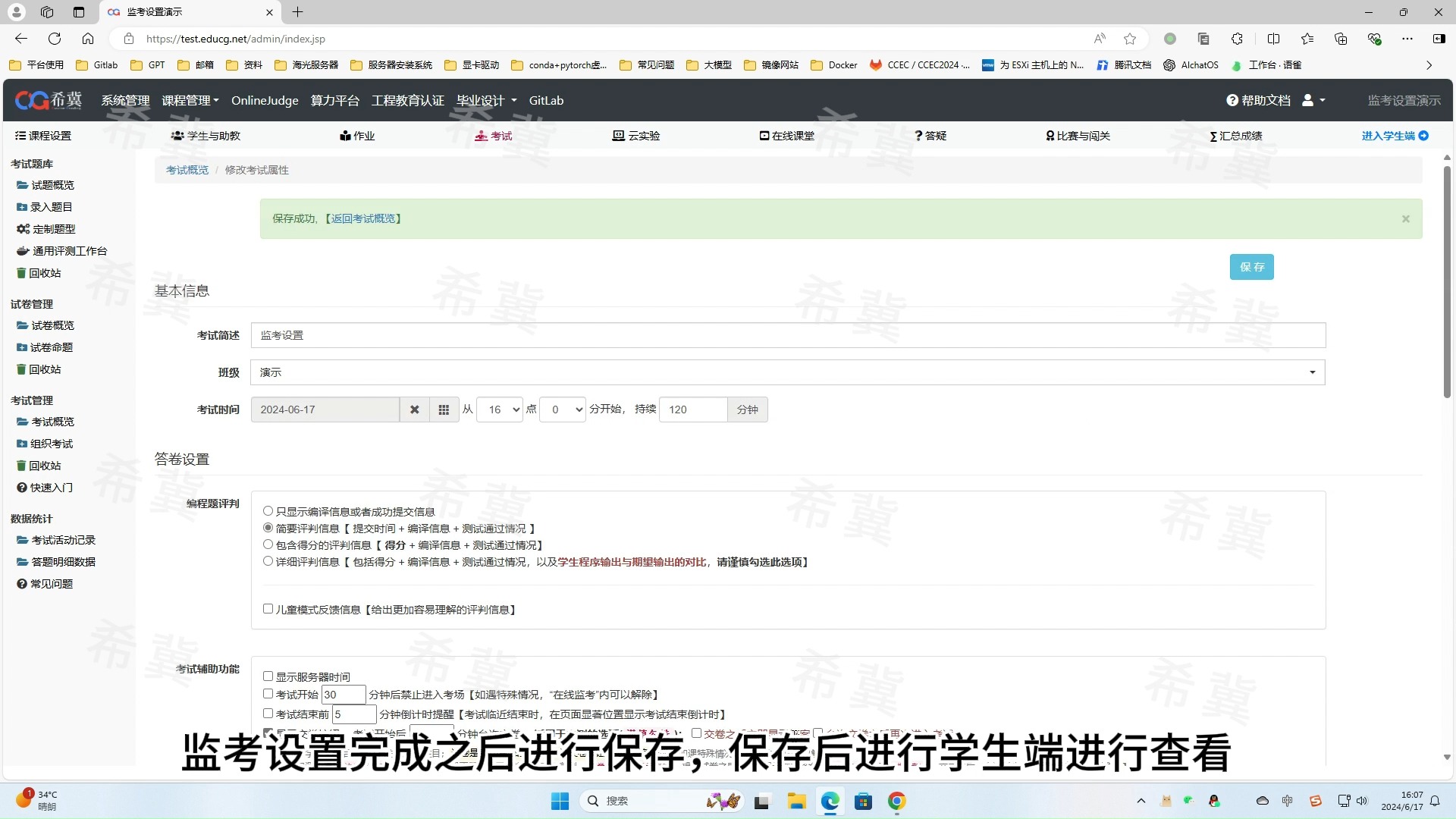Viewport: 1456px width, 819px height.
Task: Open 回收站 under 试卷管理
Action: [39, 369]
